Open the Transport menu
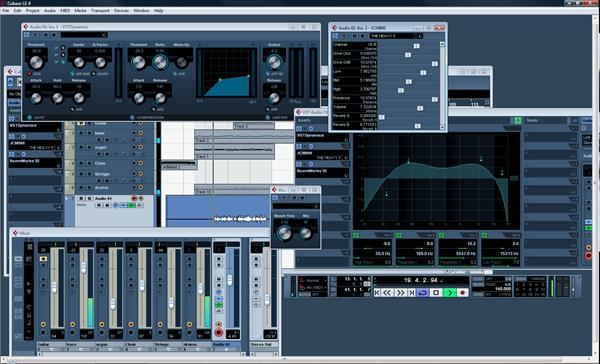Image resolution: width=600 pixels, height=364 pixels. 100,11
